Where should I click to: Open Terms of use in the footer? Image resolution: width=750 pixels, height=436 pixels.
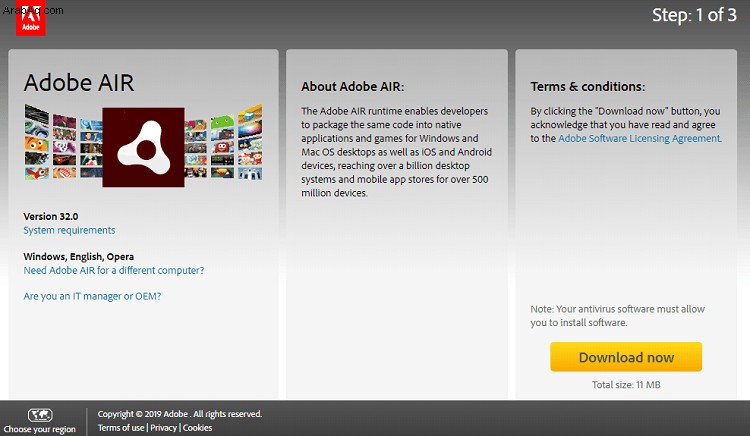point(121,427)
